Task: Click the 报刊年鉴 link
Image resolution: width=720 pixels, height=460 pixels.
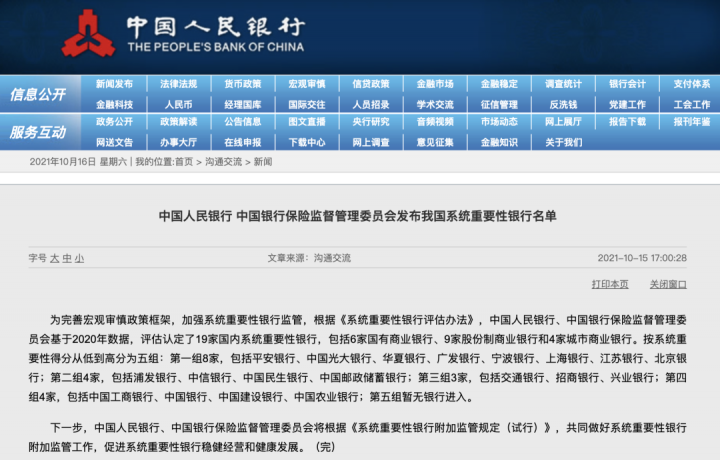Action: tap(692, 122)
